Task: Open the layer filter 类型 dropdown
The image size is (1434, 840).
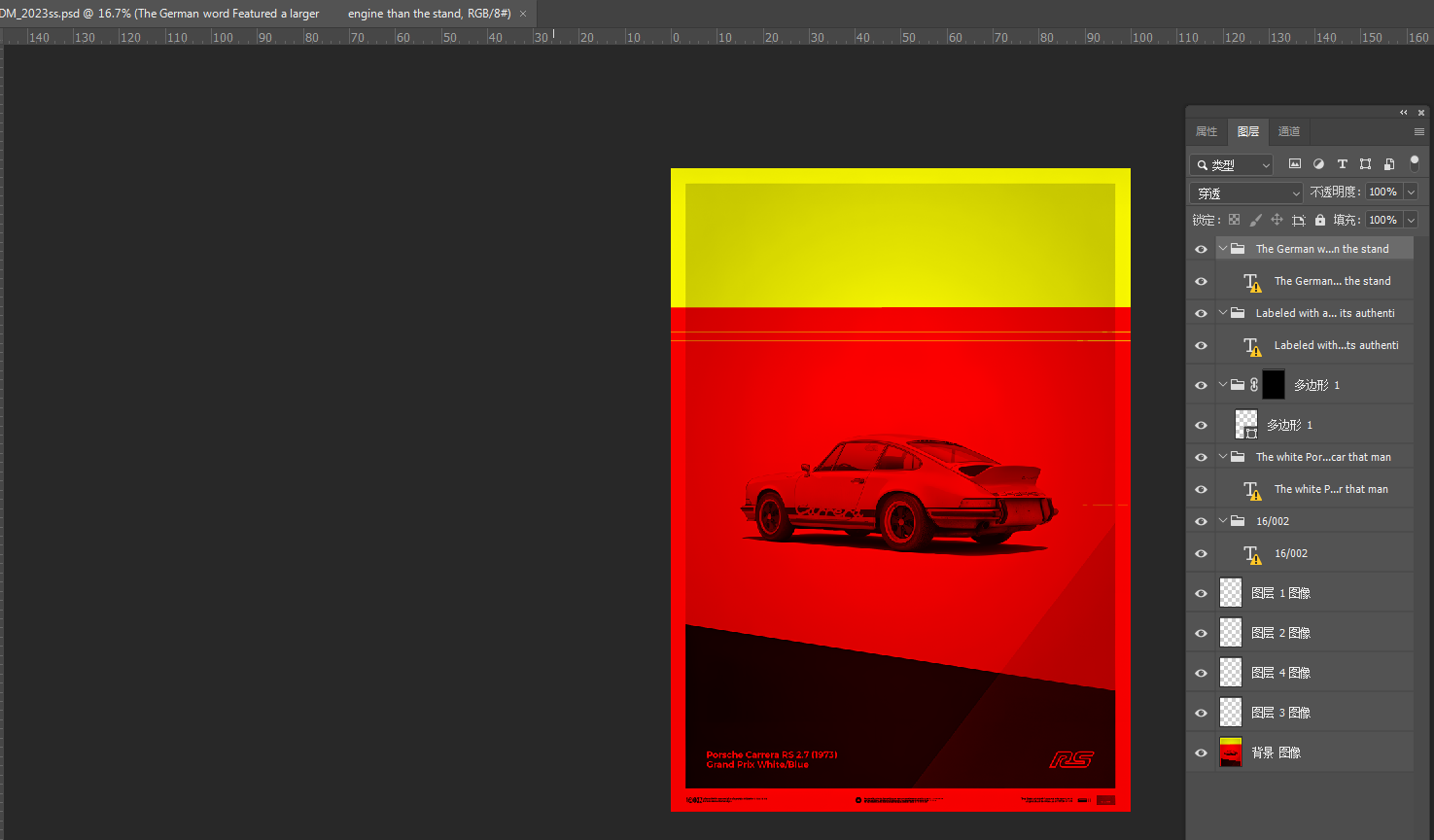Action: 1231,164
